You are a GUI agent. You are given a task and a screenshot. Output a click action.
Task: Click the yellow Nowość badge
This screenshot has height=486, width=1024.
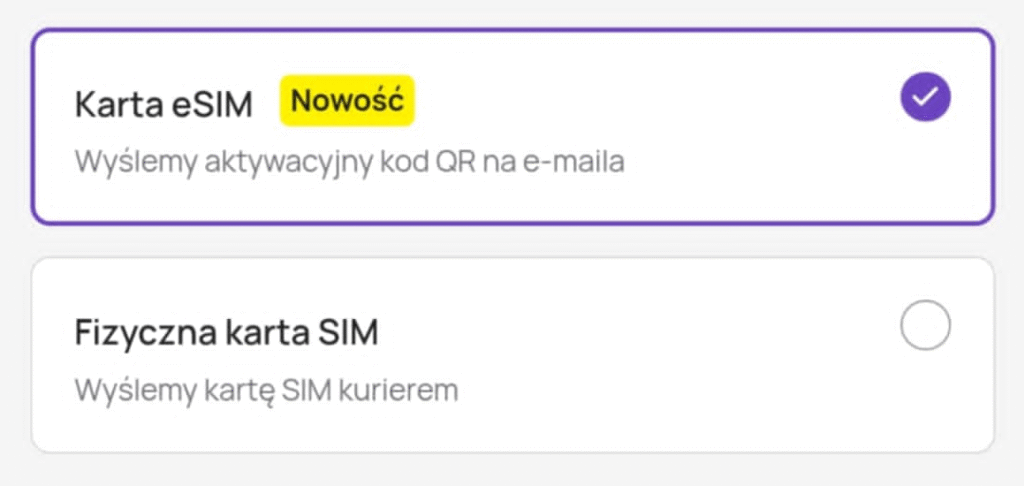[347, 101]
